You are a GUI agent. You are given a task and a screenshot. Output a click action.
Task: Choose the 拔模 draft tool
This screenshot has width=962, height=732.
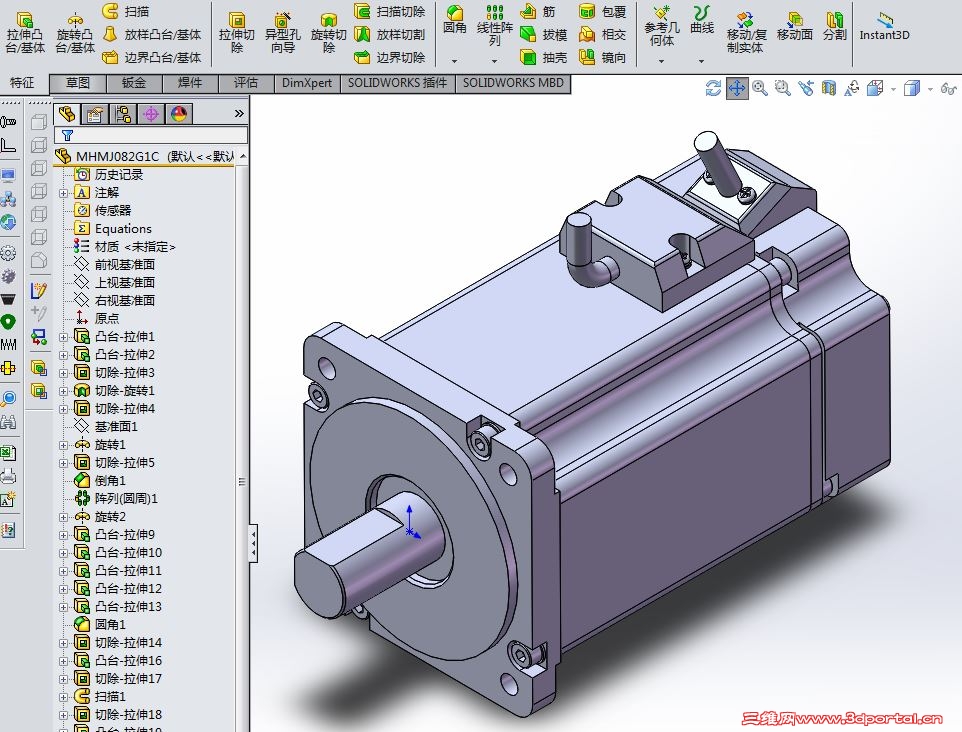click(544, 34)
